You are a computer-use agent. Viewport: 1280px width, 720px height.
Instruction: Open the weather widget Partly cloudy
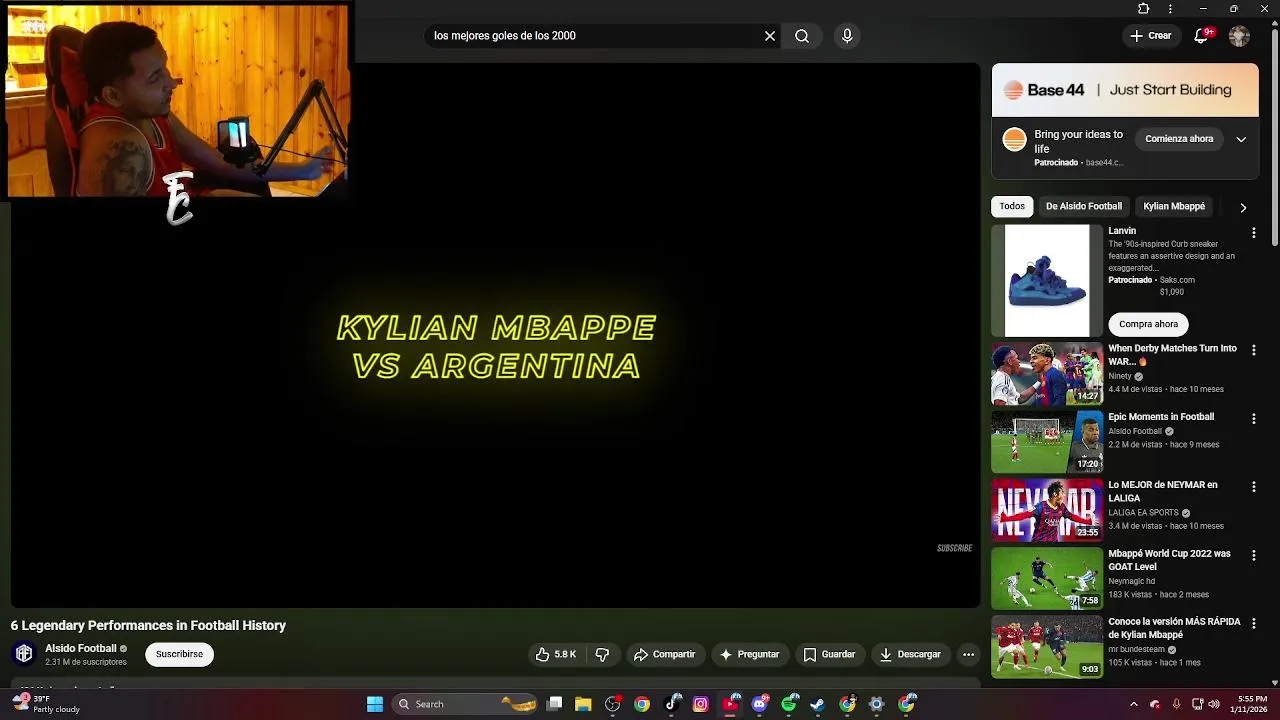pyautogui.click(x=46, y=704)
